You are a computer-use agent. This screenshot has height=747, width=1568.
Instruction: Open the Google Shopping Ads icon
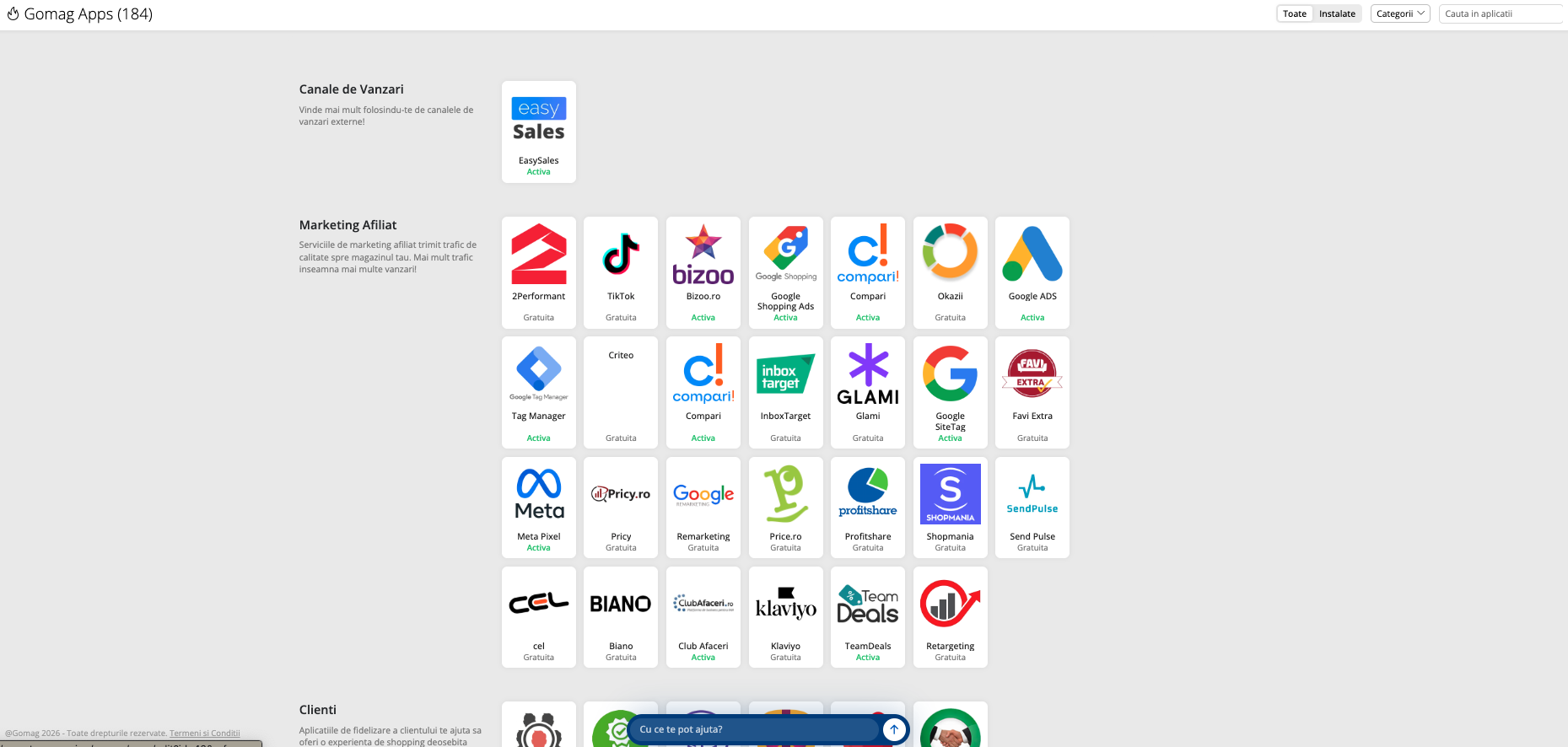point(785,254)
